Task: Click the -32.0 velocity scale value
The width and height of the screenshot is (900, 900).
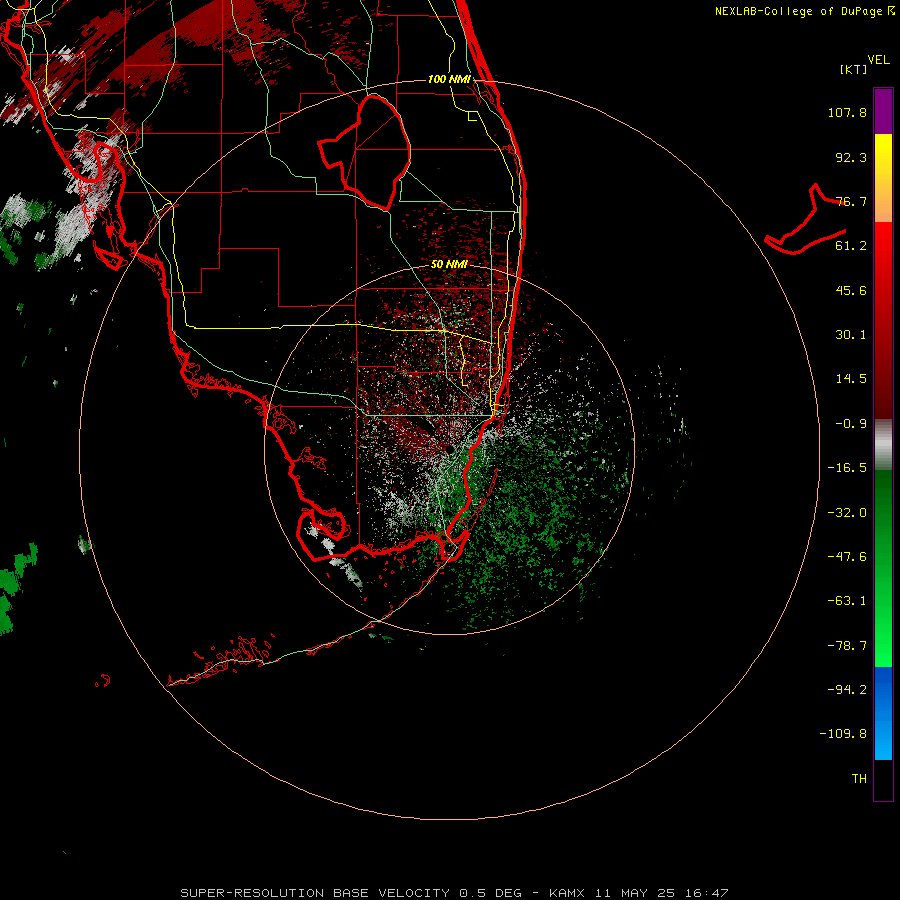Action: point(847,513)
